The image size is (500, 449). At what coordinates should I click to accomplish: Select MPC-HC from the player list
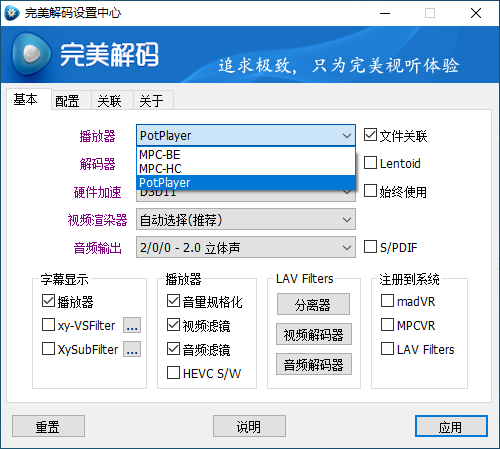(246, 169)
